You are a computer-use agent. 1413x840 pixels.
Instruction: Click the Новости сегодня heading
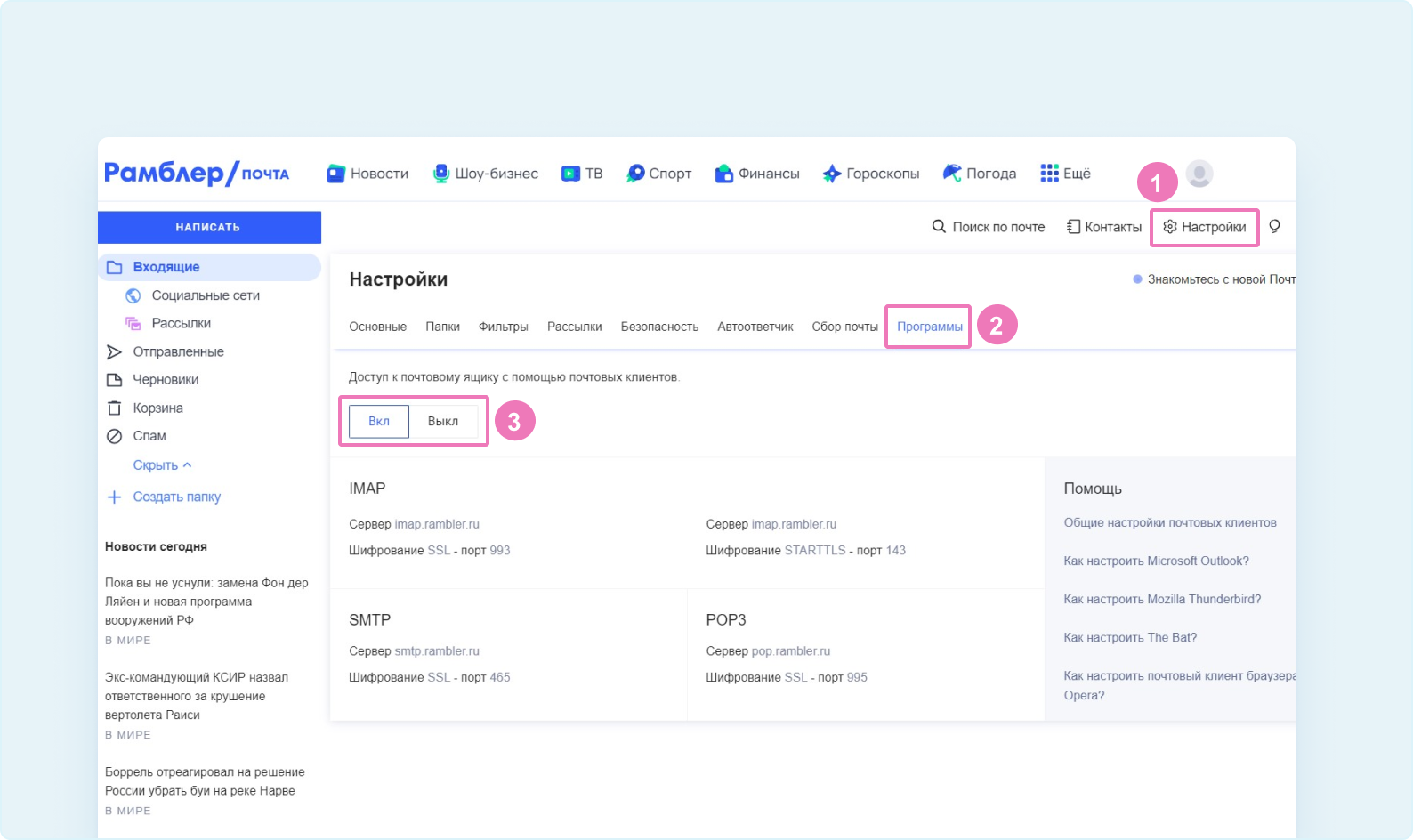click(156, 546)
